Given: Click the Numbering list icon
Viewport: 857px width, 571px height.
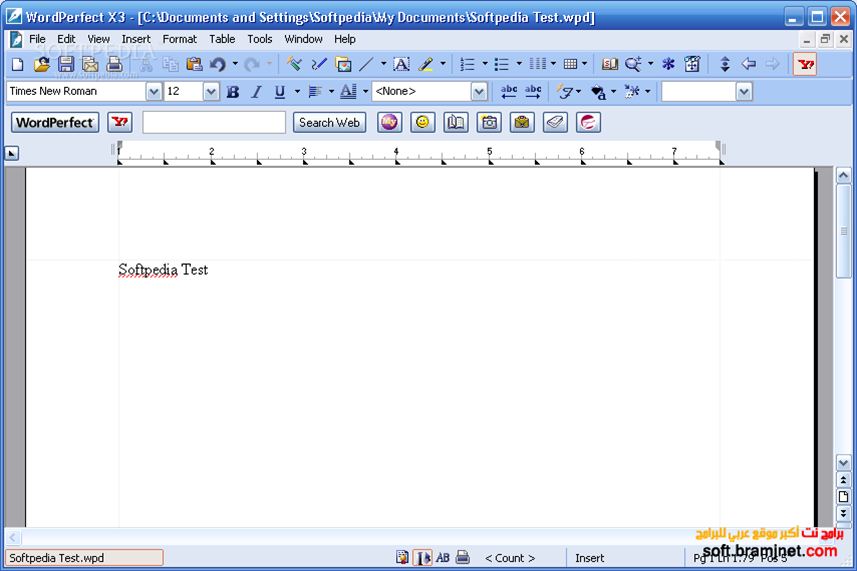Looking at the screenshot, I should tap(467, 64).
